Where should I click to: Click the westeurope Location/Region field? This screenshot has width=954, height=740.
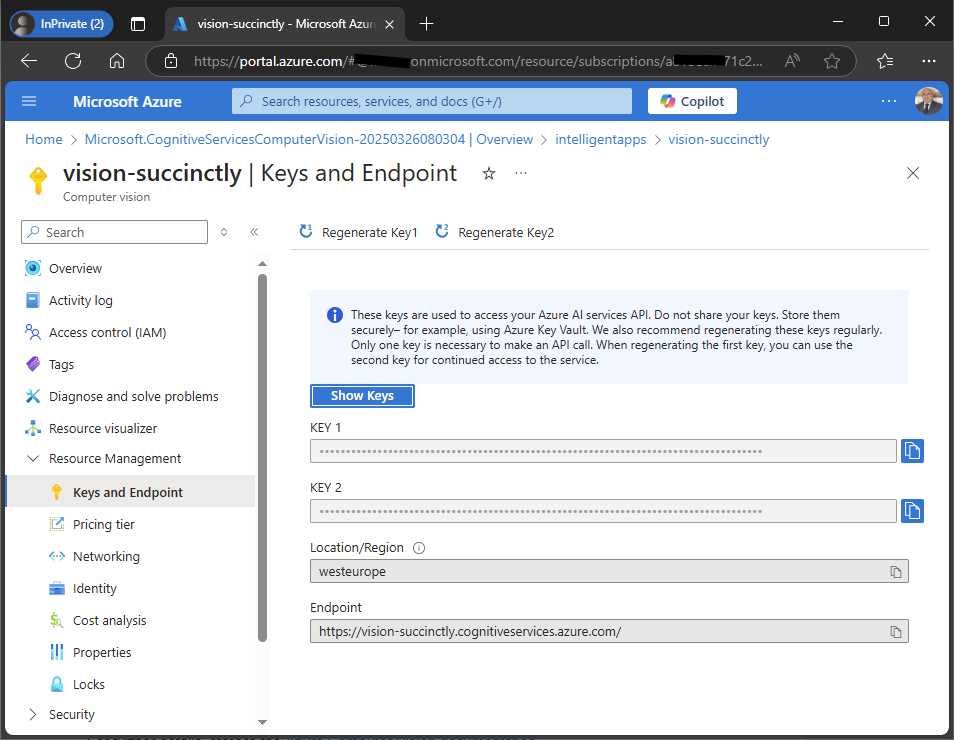(609, 571)
